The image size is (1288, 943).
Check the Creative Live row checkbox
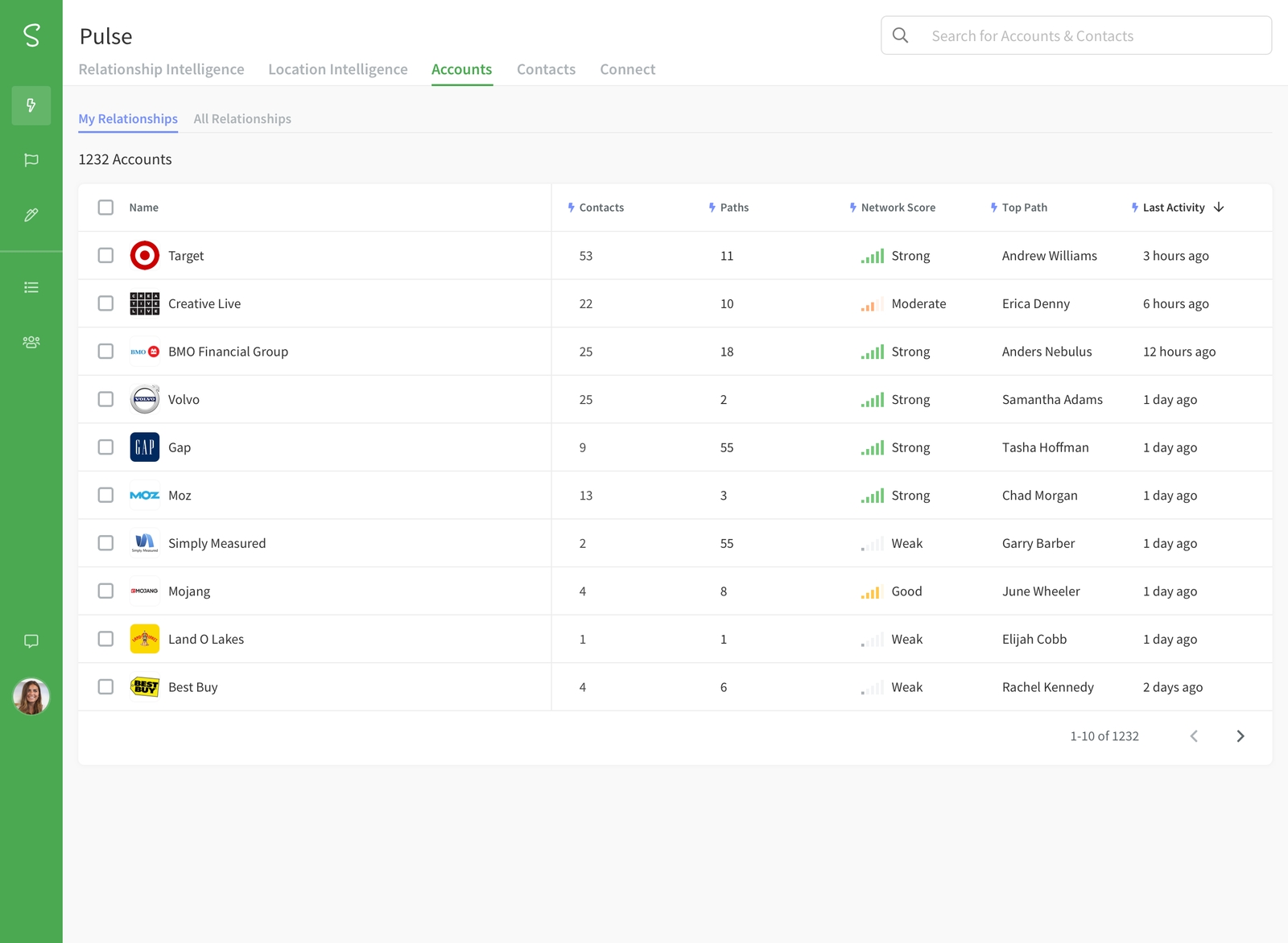(x=105, y=303)
